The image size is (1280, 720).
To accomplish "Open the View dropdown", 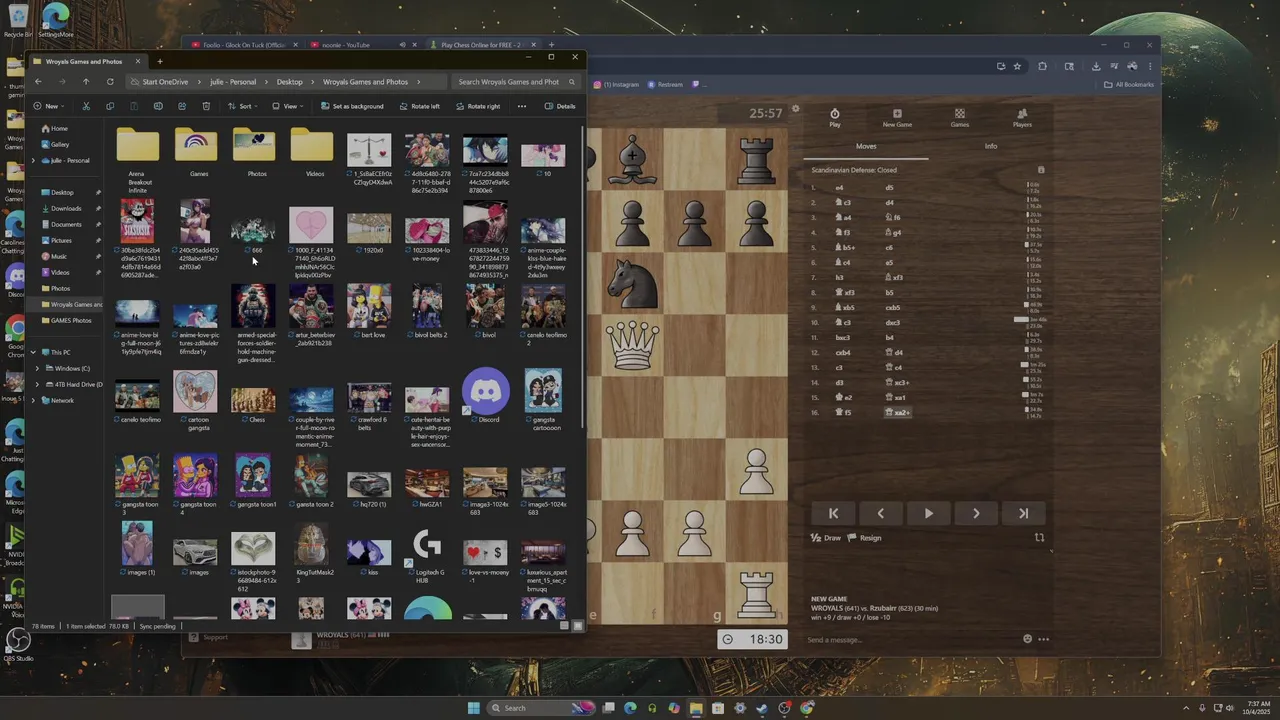I will (x=289, y=106).
